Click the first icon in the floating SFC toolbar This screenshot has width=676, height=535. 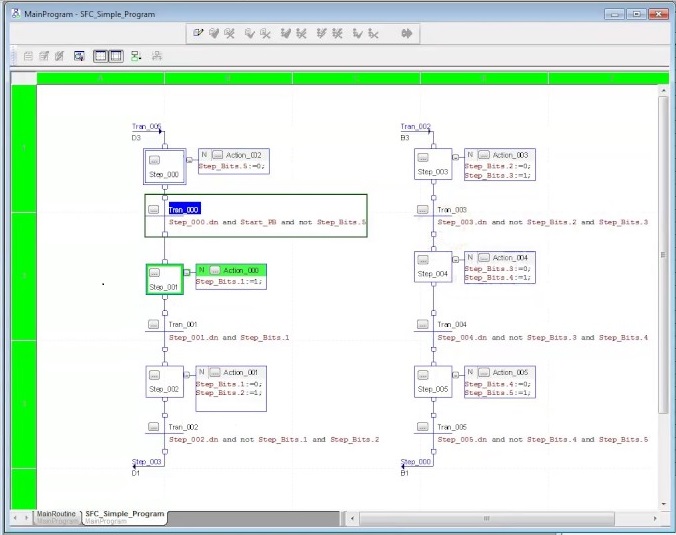pos(198,34)
